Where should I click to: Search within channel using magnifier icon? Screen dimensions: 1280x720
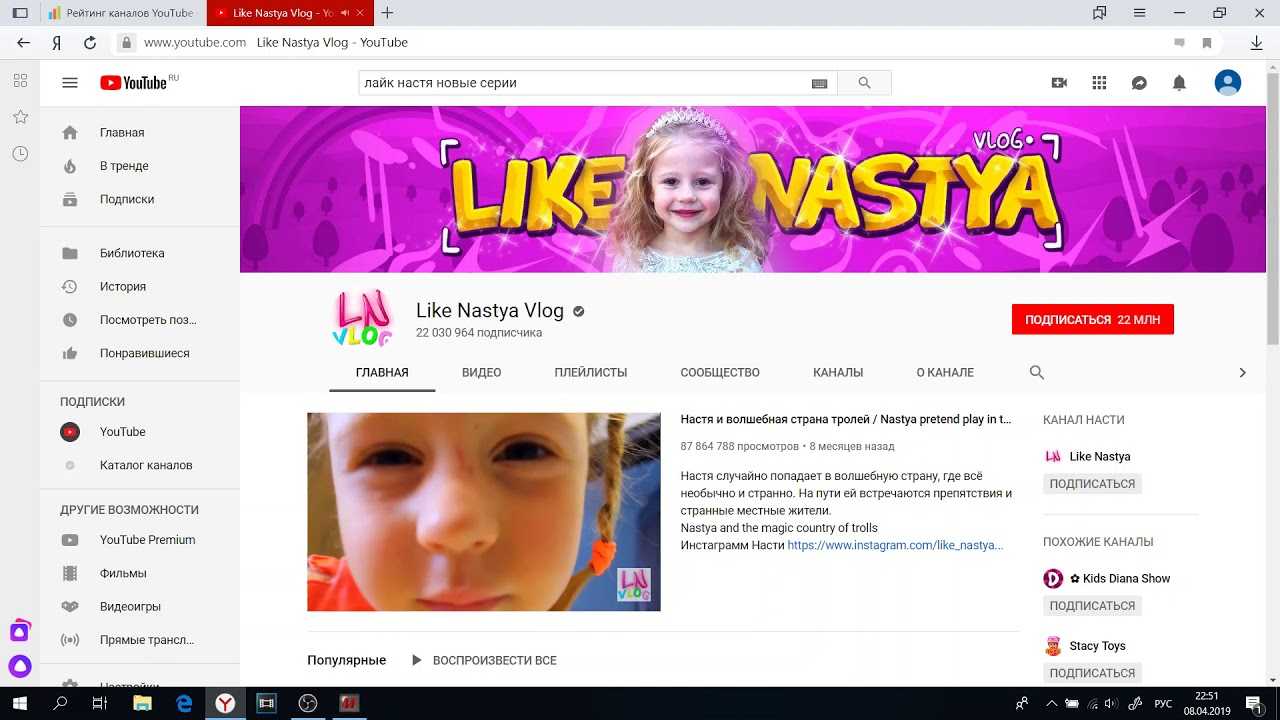1037,372
